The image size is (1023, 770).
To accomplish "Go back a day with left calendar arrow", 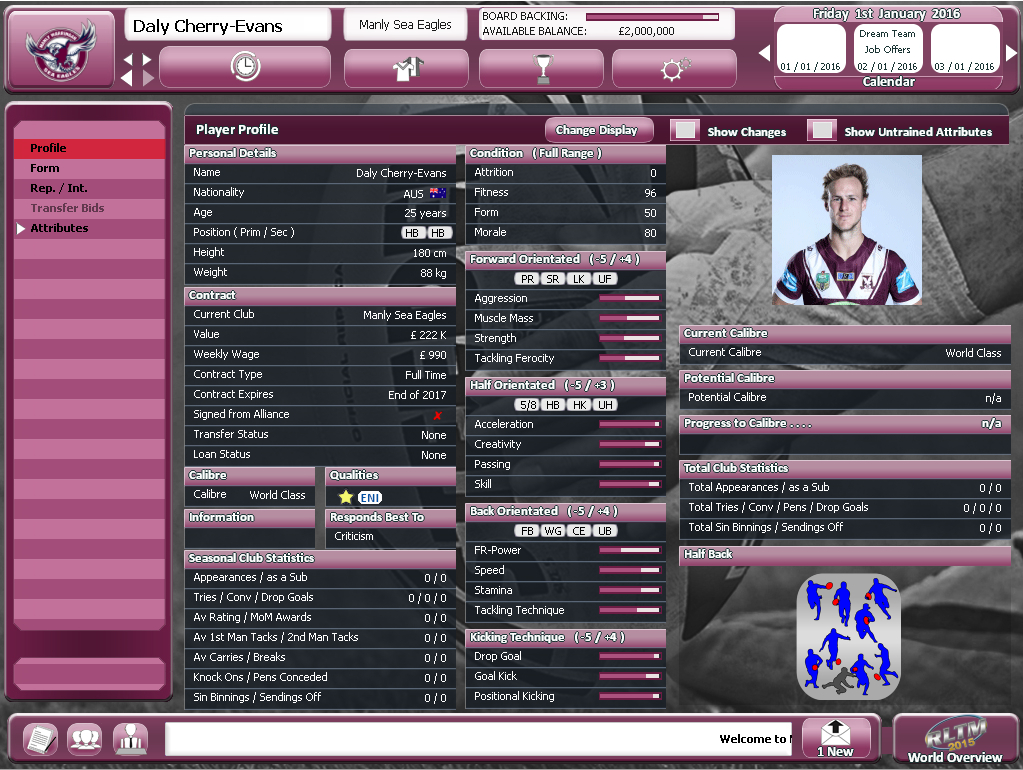I will (x=766, y=51).
